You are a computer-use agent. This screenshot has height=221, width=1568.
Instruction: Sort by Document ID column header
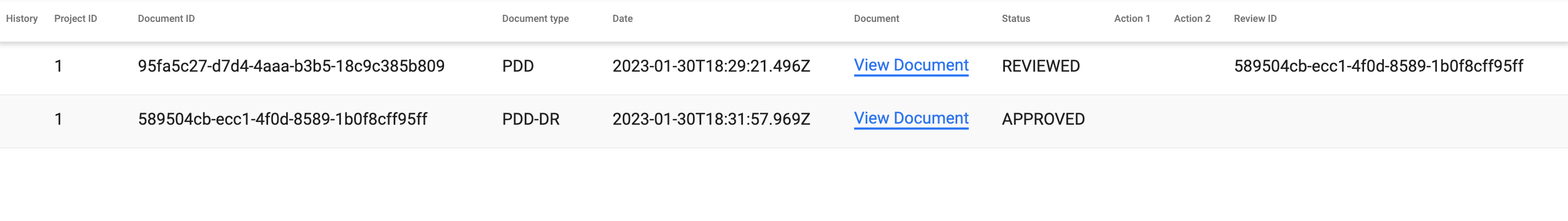coord(166,19)
